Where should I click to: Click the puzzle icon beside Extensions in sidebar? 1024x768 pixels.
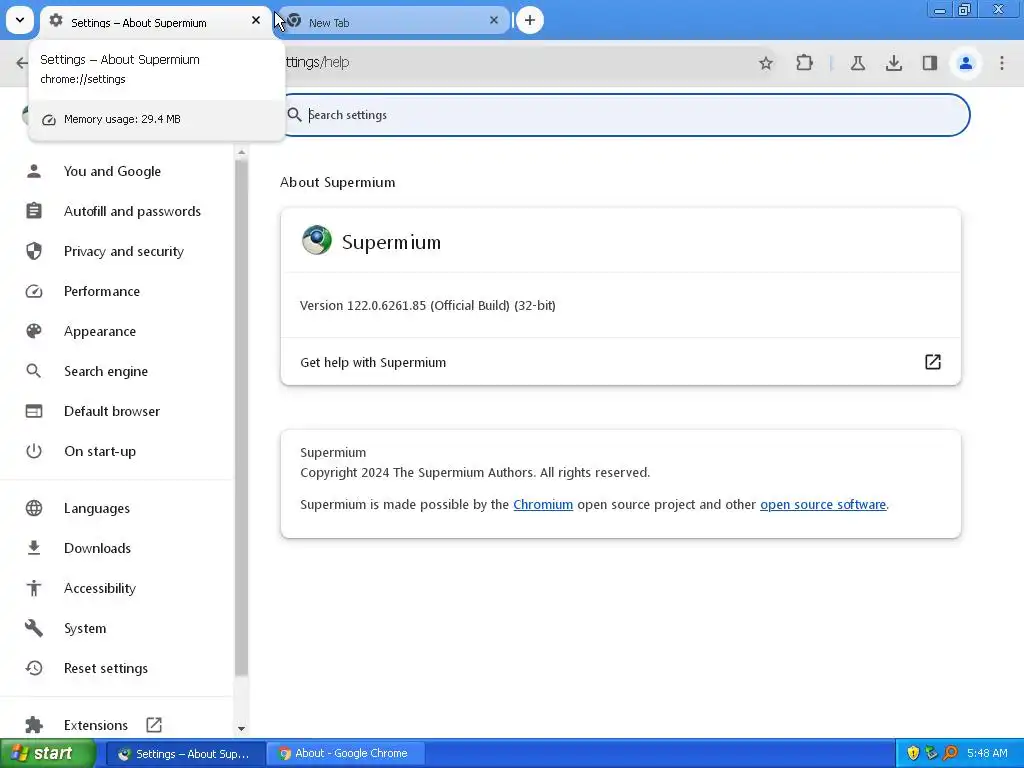tap(34, 725)
